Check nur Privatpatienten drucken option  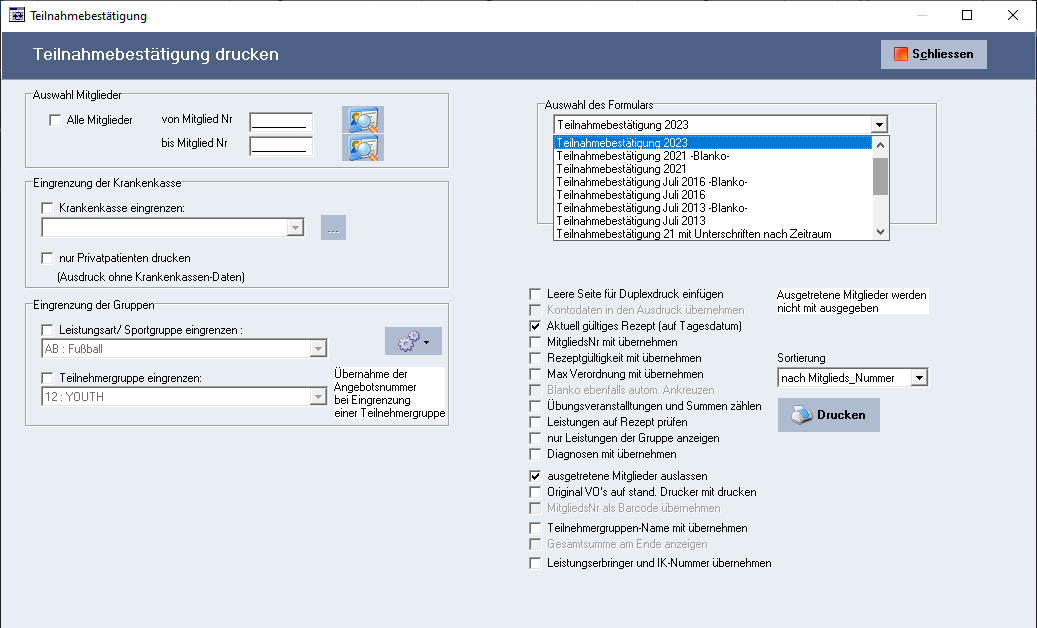pos(47,258)
